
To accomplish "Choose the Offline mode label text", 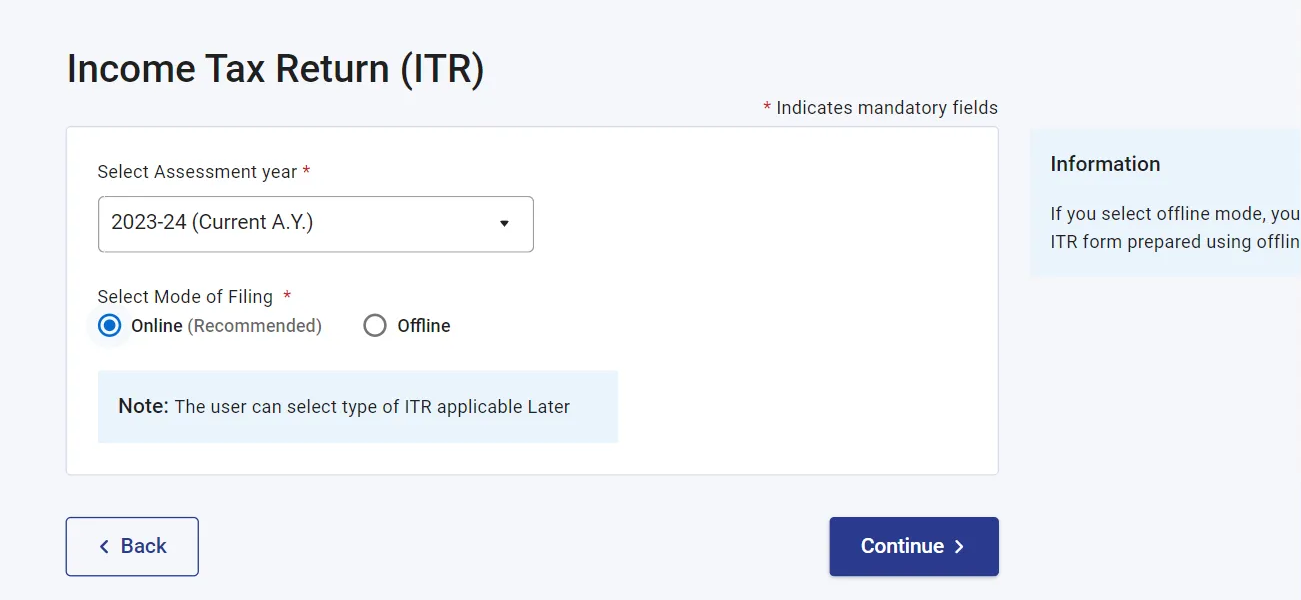I will (424, 326).
